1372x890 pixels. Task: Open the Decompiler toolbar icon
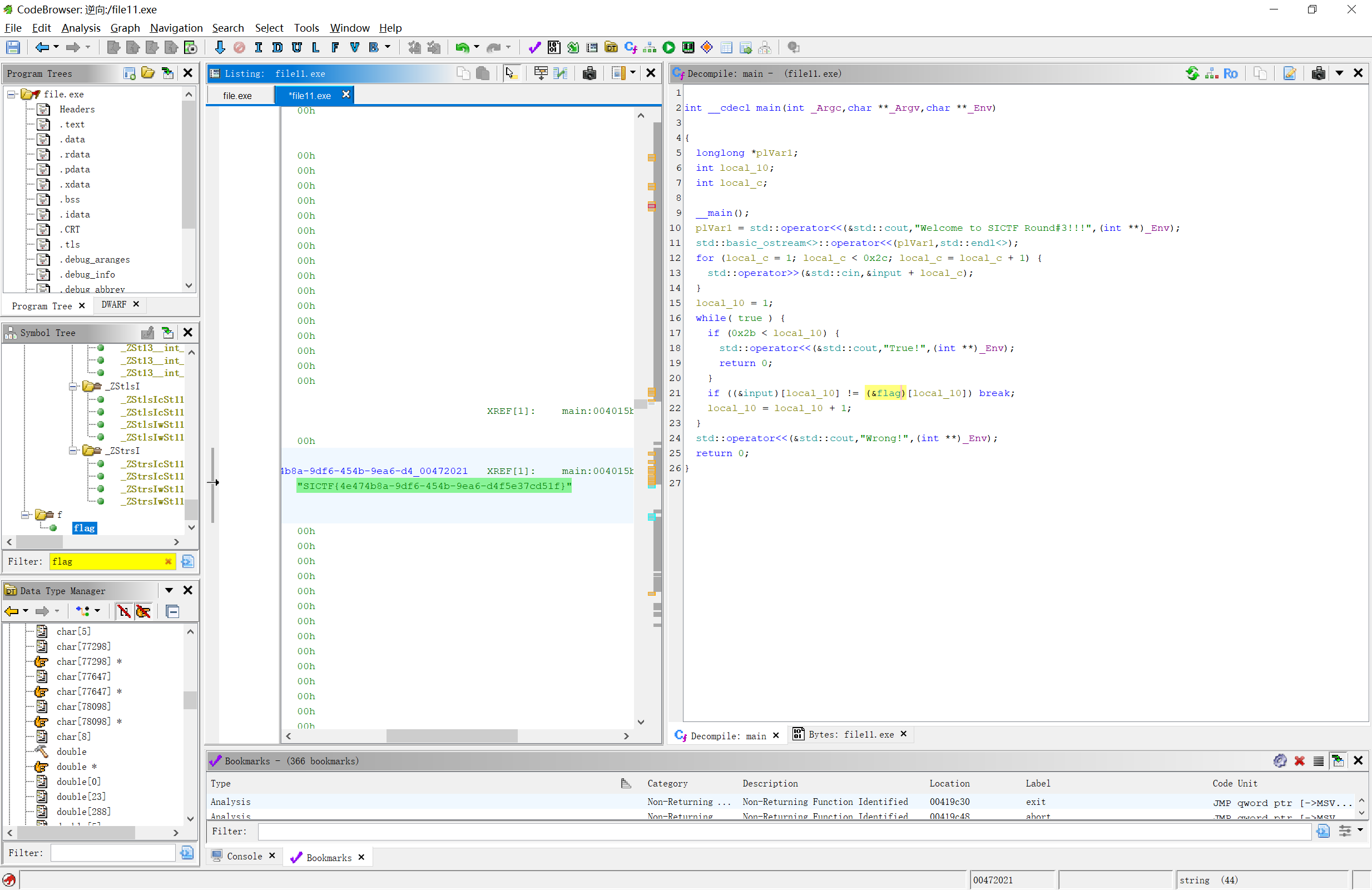[x=630, y=48]
